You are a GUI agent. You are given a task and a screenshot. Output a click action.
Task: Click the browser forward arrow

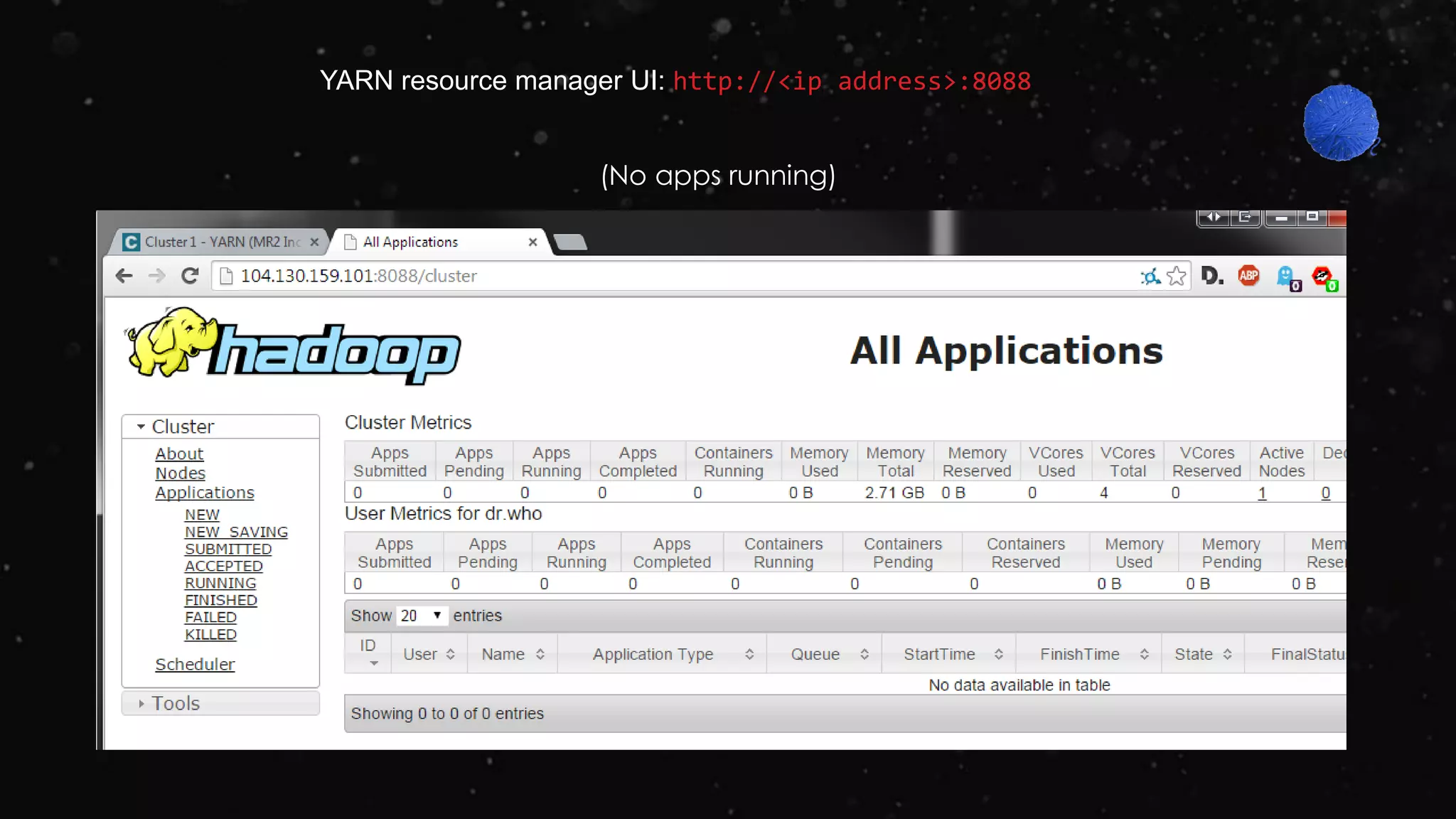point(156,276)
